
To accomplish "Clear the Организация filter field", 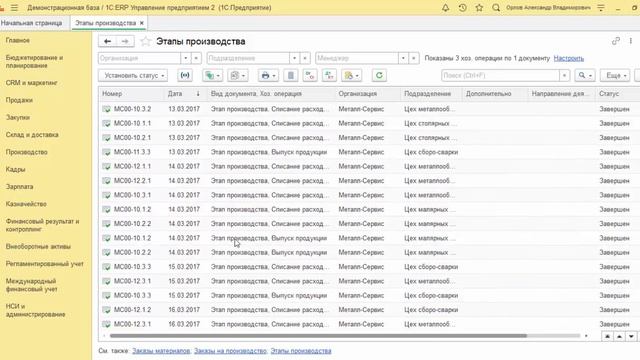I will [x=196, y=58].
